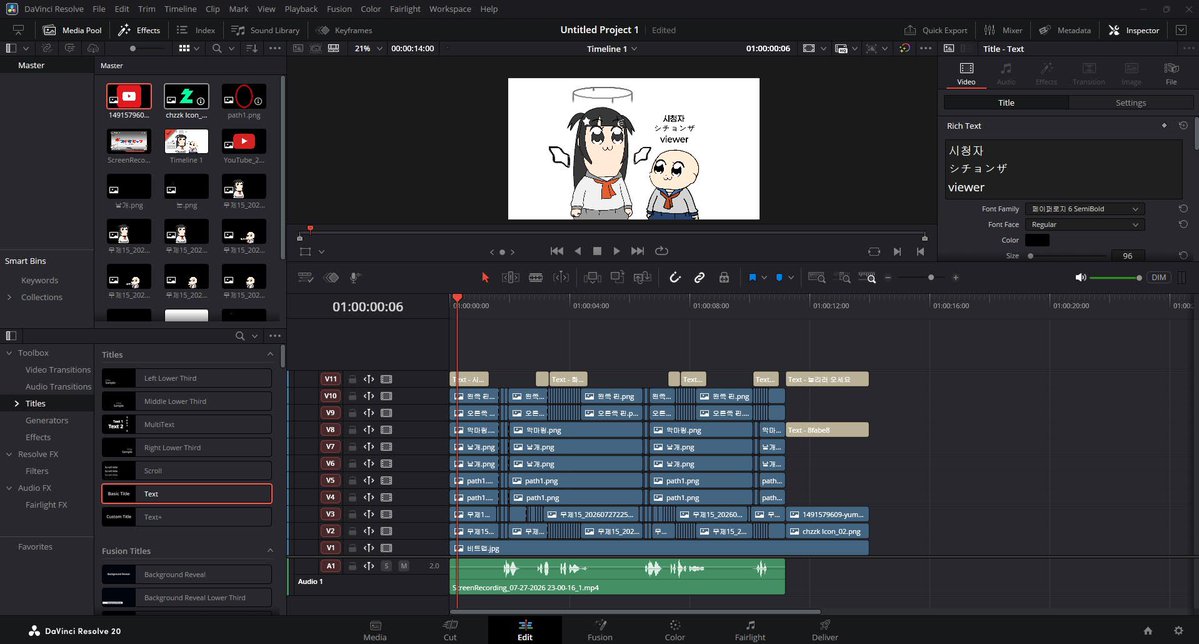Open Project Settings gear icon
Viewport: 1199px width, 644px height.
pyautogui.click(x=1178, y=631)
